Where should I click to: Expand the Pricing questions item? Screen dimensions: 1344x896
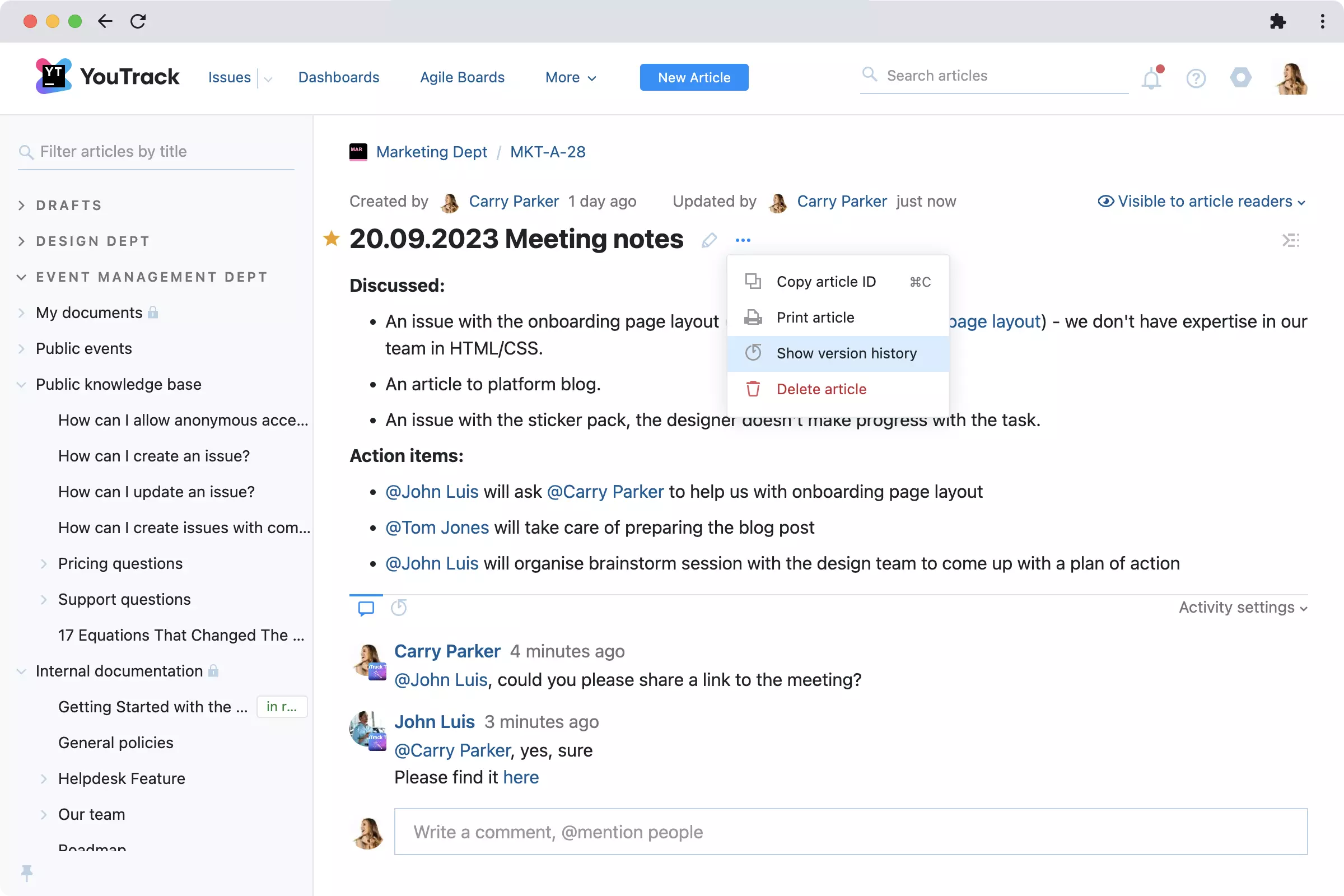point(44,564)
